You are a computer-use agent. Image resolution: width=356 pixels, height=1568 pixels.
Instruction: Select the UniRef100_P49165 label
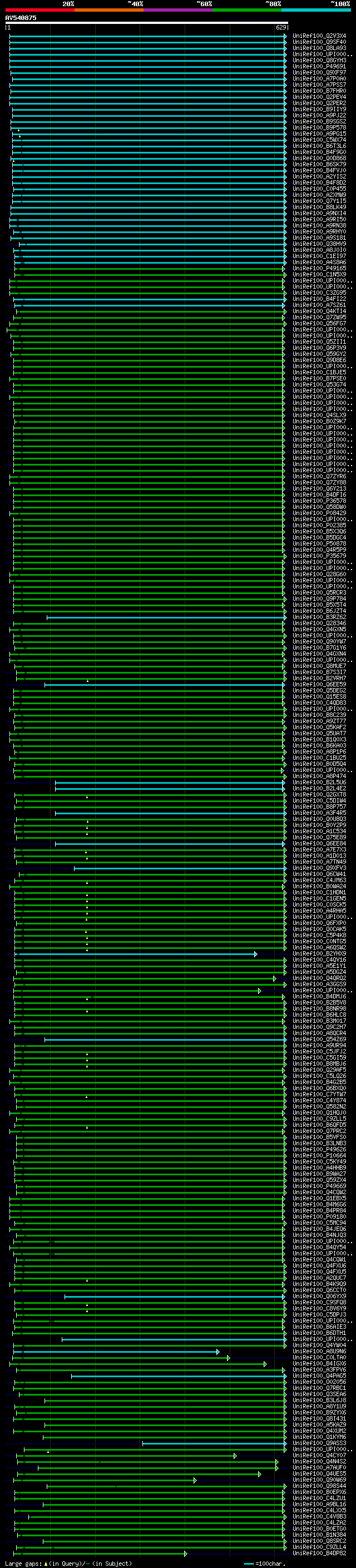[319, 269]
